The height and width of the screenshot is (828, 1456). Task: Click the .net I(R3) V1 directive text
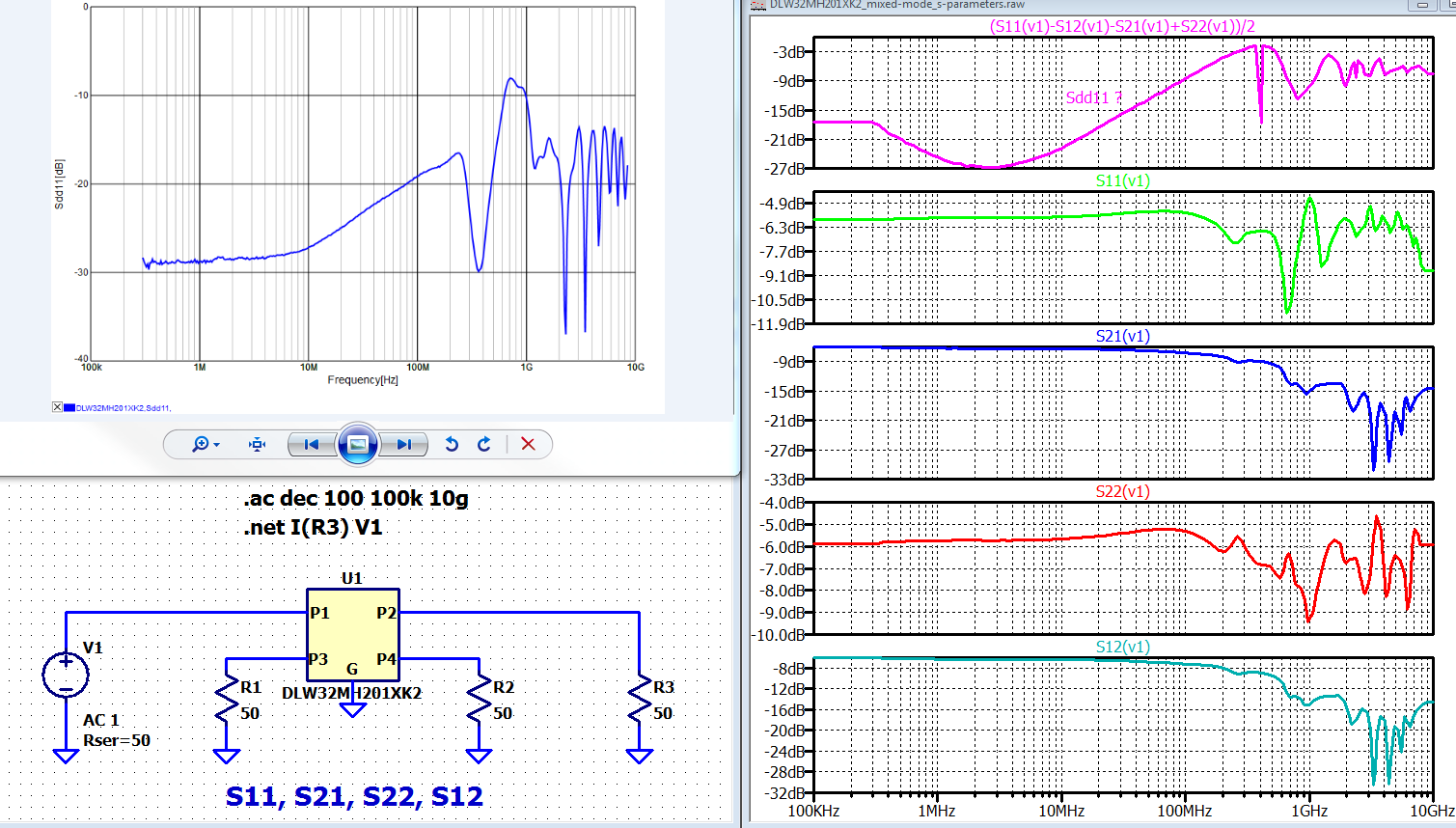(x=313, y=528)
